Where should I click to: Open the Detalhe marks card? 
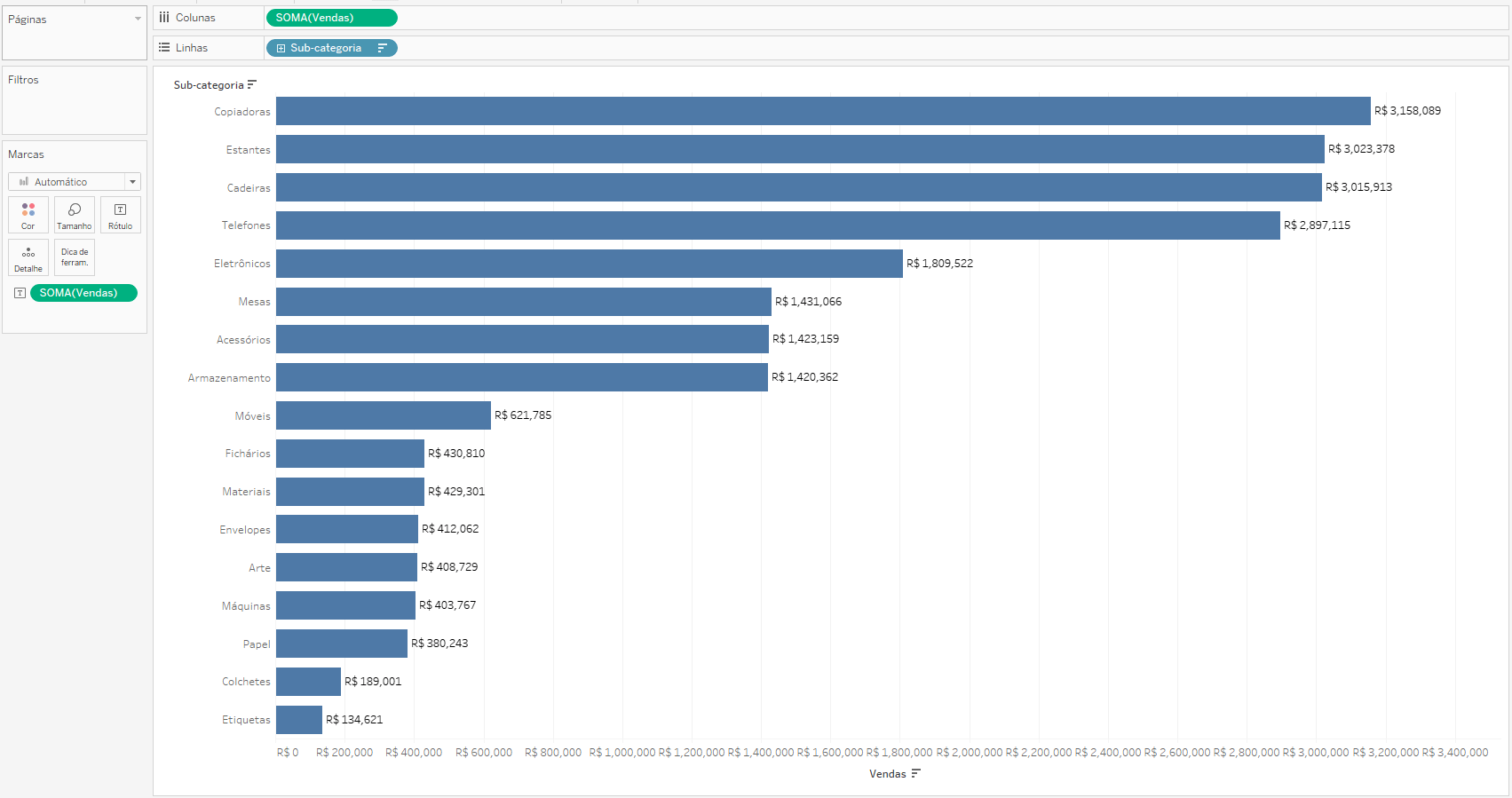28,257
